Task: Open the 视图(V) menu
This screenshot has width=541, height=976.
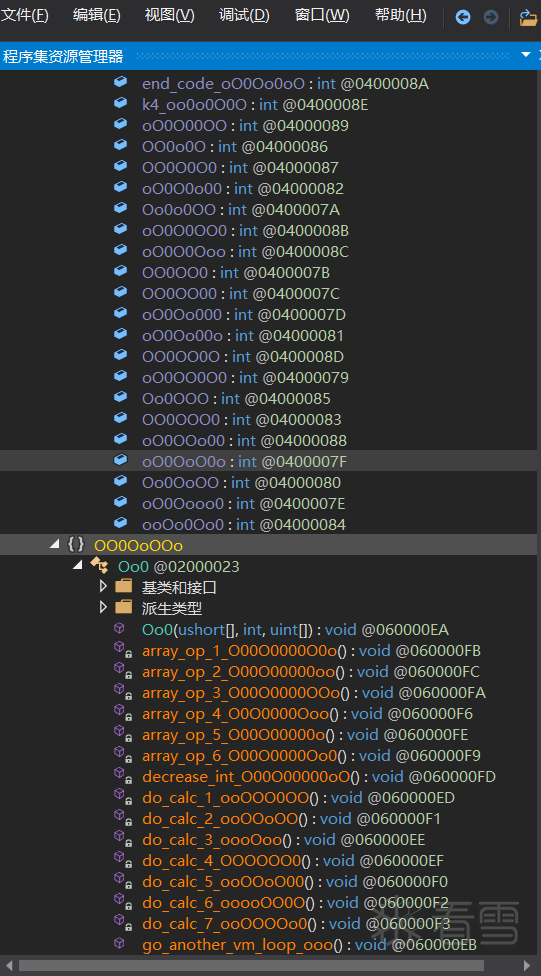Action: (x=169, y=16)
